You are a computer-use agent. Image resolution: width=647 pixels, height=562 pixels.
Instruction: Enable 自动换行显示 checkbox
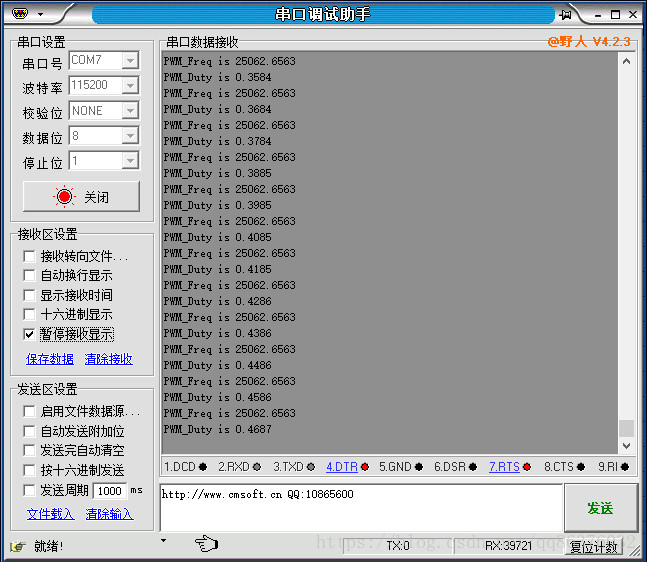point(29,275)
